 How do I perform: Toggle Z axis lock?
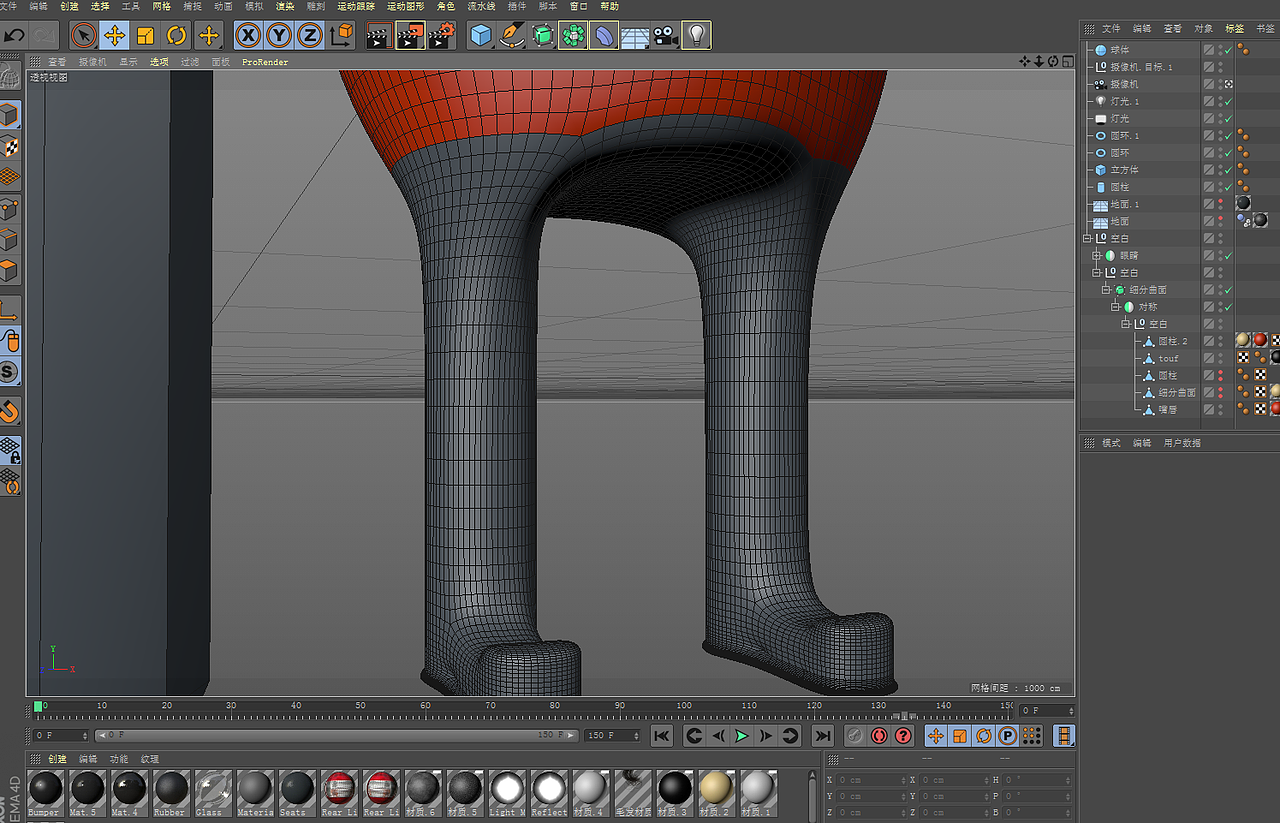(x=310, y=36)
